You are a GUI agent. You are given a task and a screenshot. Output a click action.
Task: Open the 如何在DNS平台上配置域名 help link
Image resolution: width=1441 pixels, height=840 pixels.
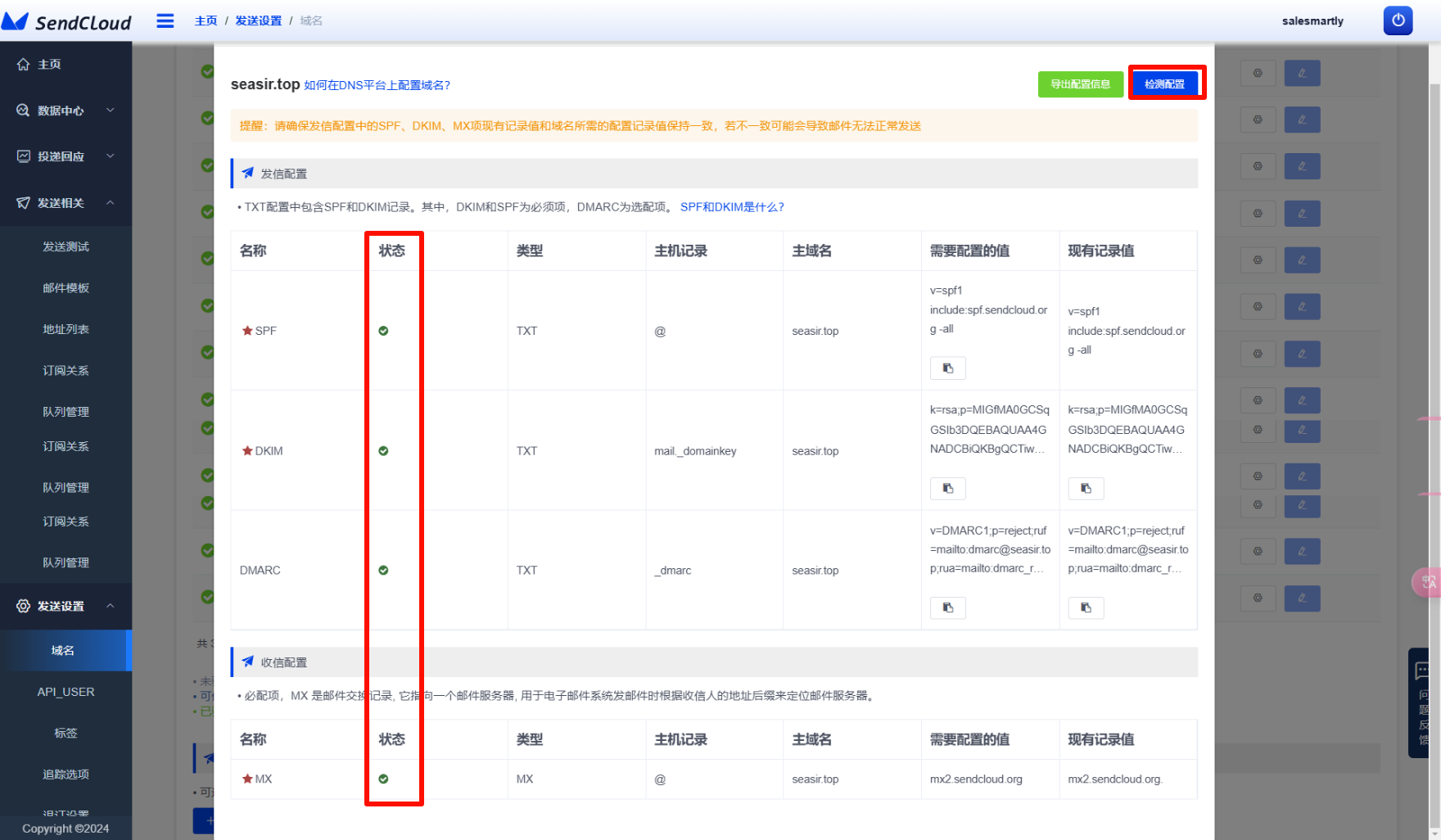click(377, 85)
